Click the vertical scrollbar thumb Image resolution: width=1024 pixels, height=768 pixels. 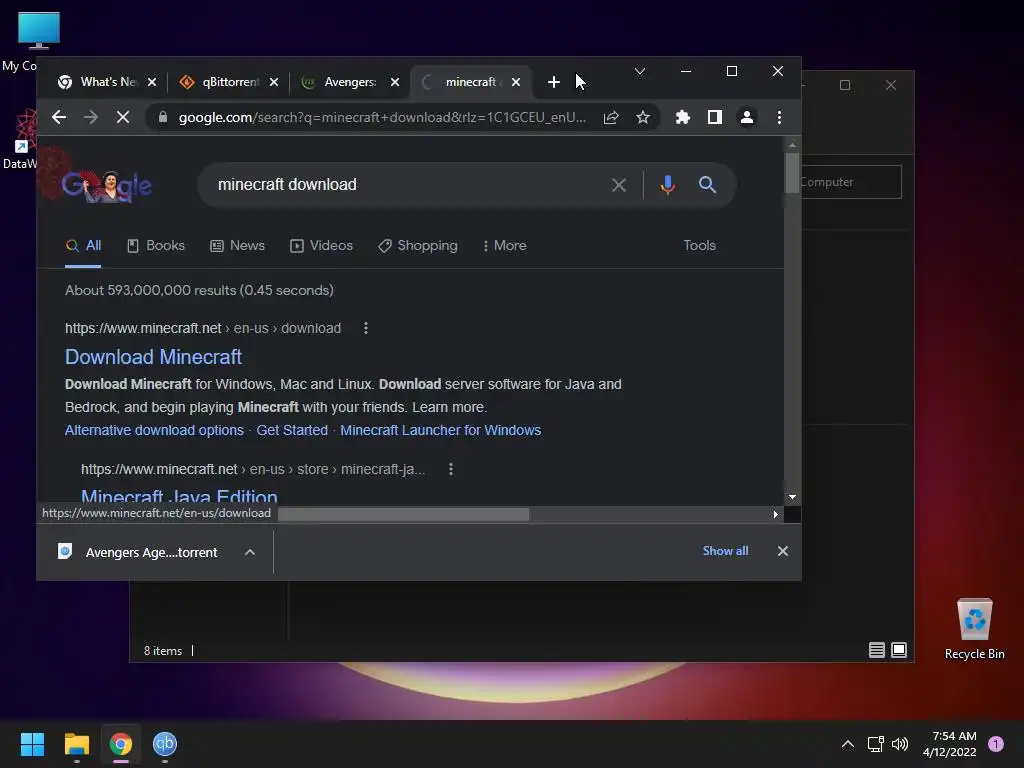tap(792, 173)
